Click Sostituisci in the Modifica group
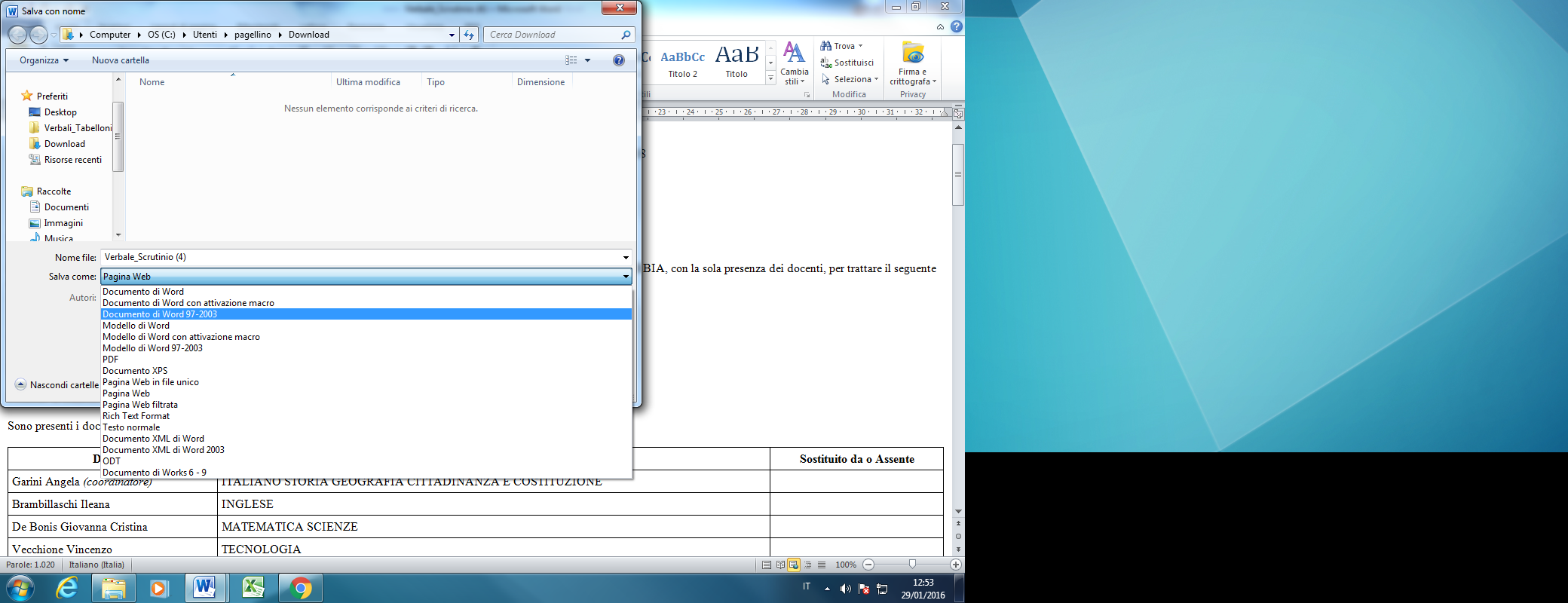Viewport: 1568px width, 603px height. [x=847, y=63]
